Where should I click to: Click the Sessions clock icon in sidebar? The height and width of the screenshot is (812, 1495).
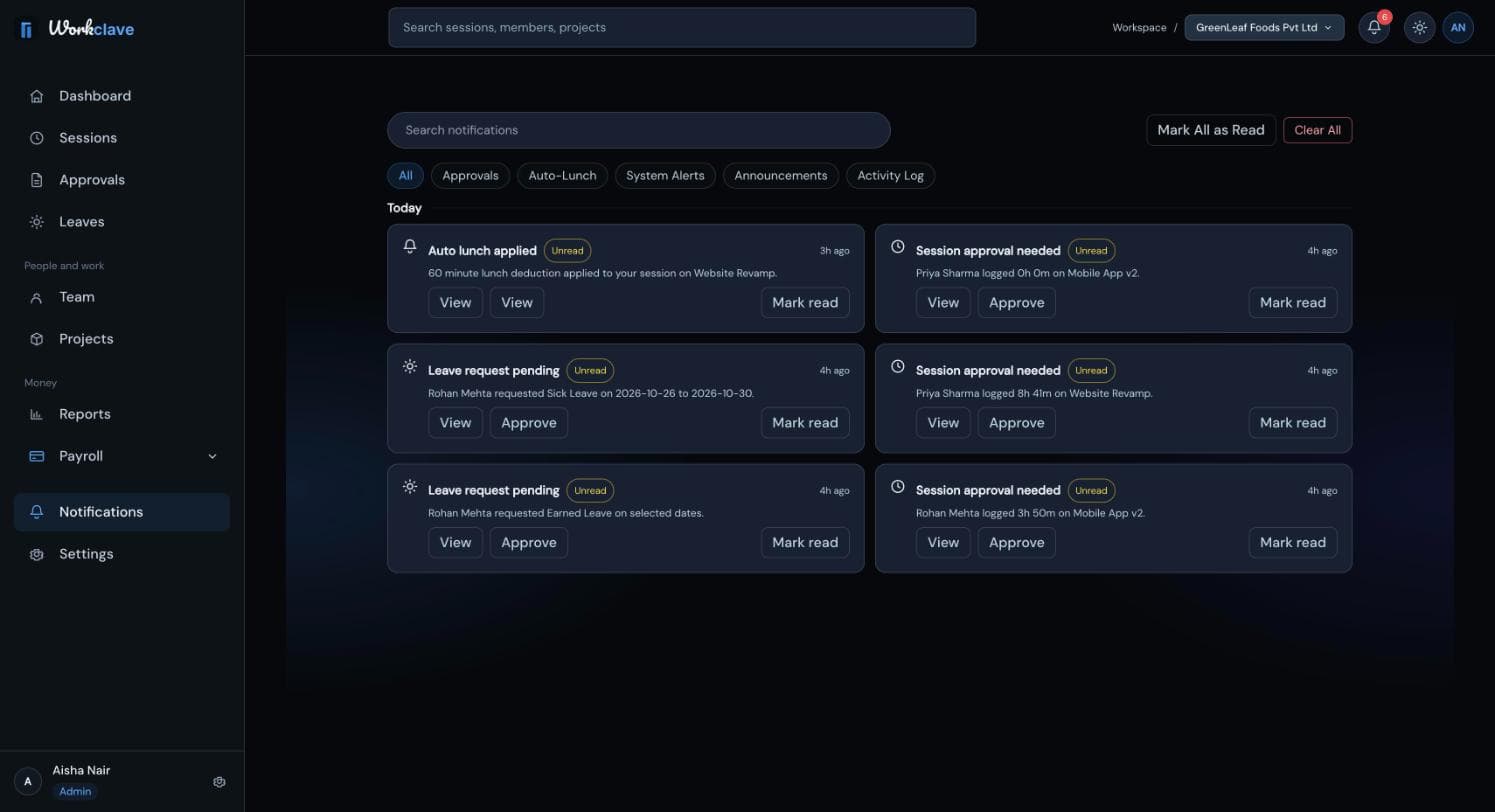(37, 138)
